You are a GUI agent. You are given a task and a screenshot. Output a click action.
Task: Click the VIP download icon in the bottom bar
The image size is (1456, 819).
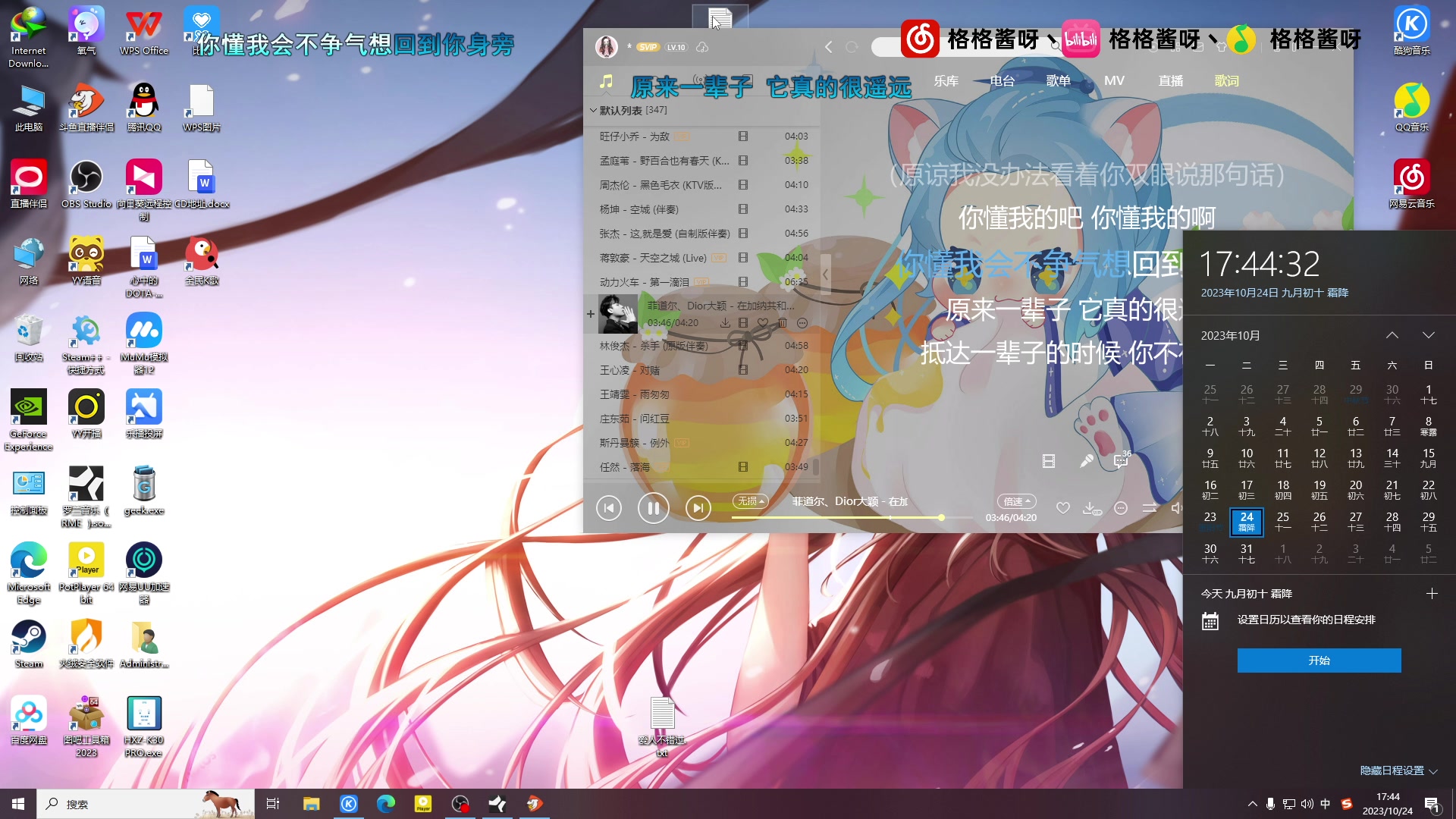pyautogui.click(x=1091, y=508)
